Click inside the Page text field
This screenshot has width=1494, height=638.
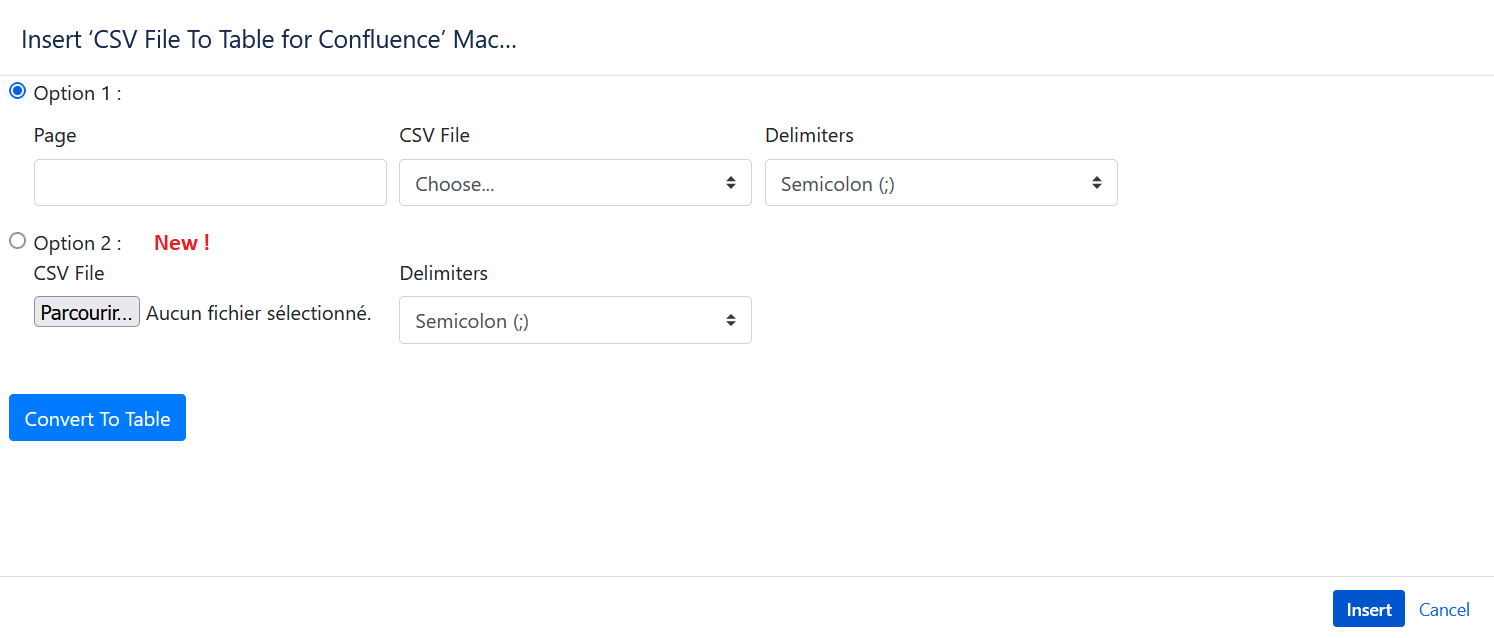(210, 183)
